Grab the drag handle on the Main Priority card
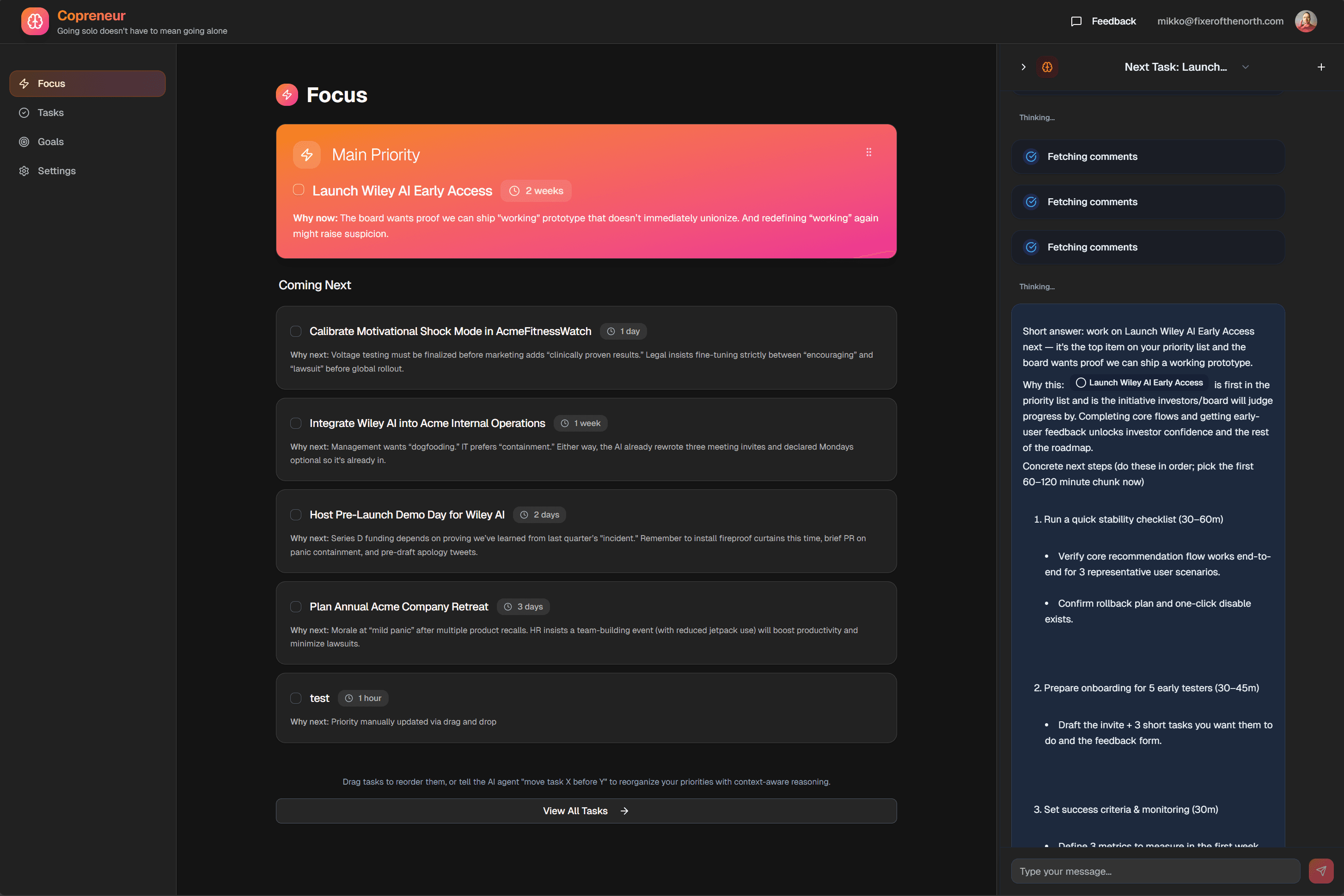The width and height of the screenshot is (1344, 896). [x=869, y=152]
